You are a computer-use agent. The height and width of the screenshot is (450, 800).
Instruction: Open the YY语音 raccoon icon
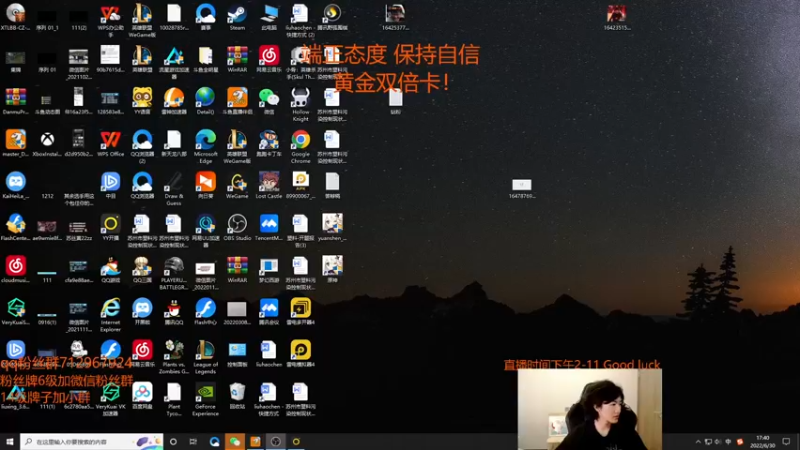tap(142, 101)
